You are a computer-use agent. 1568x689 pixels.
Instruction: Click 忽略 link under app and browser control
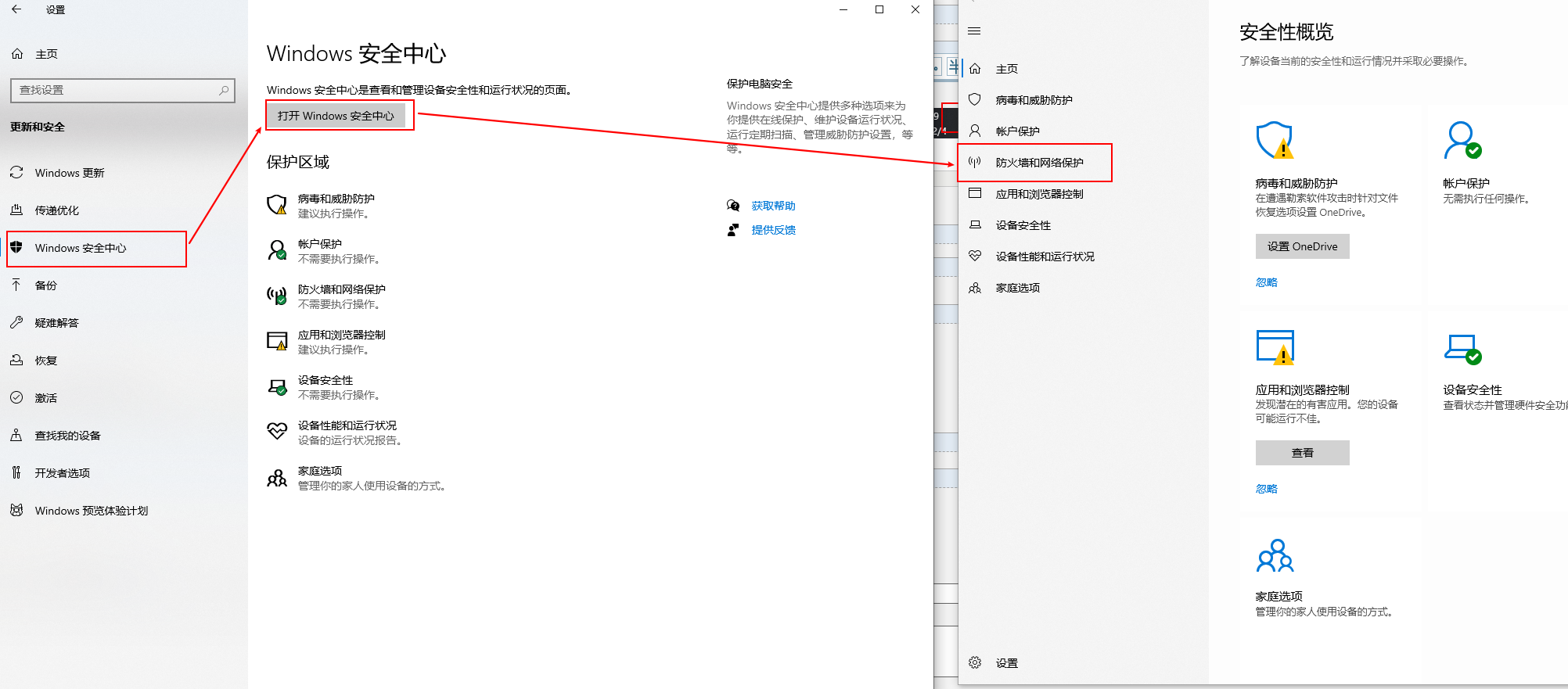(1267, 489)
